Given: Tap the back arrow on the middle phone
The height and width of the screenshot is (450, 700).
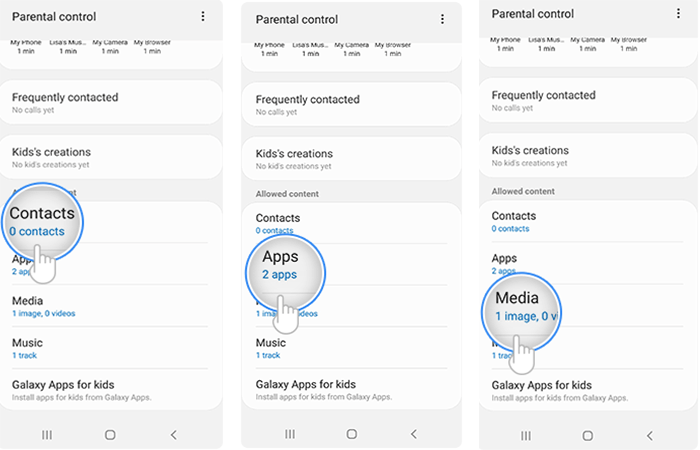Looking at the screenshot, I should pyautogui.click(x=414, y=433).
